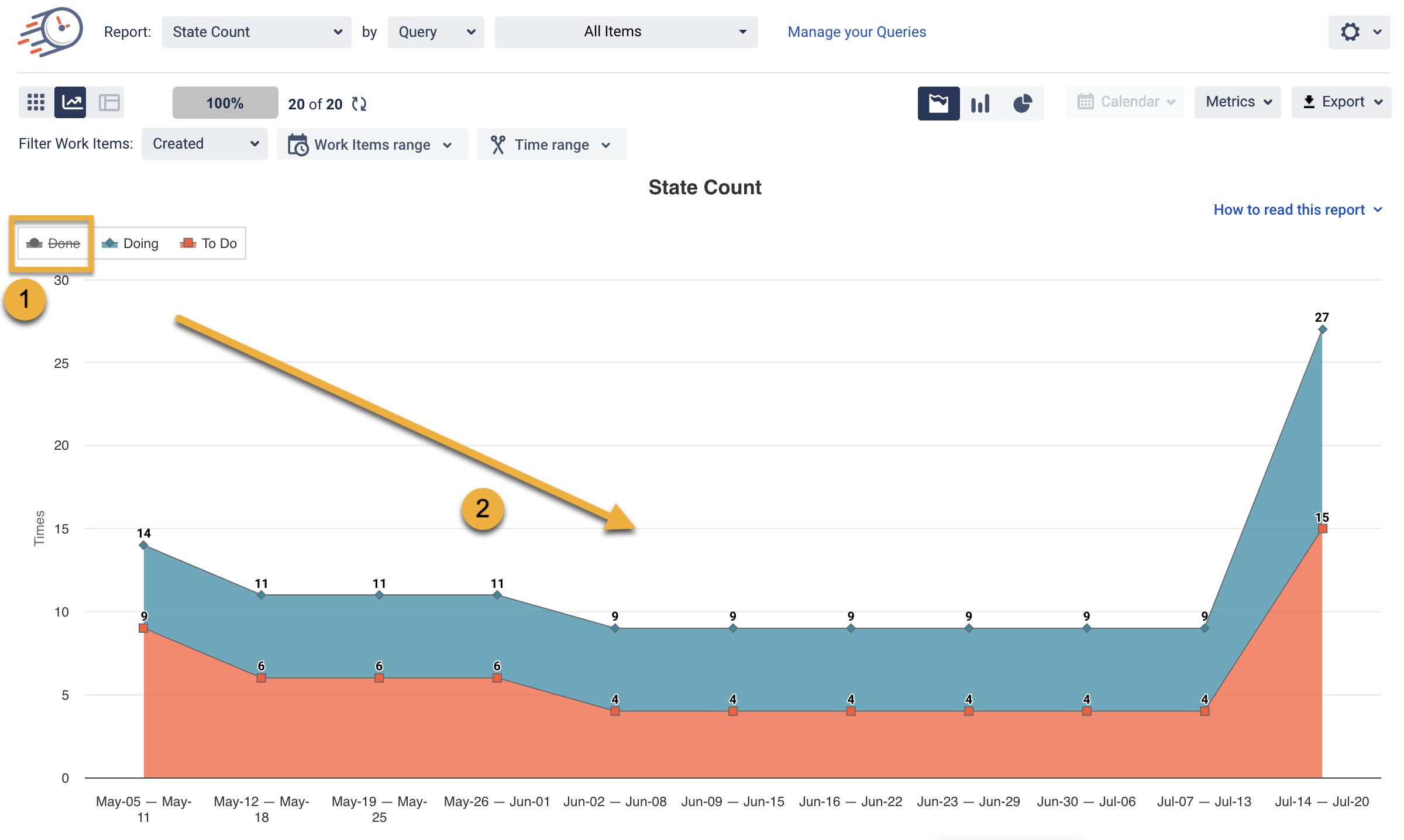
Task: Open the settings gear menu
Action: [1358, 32]
